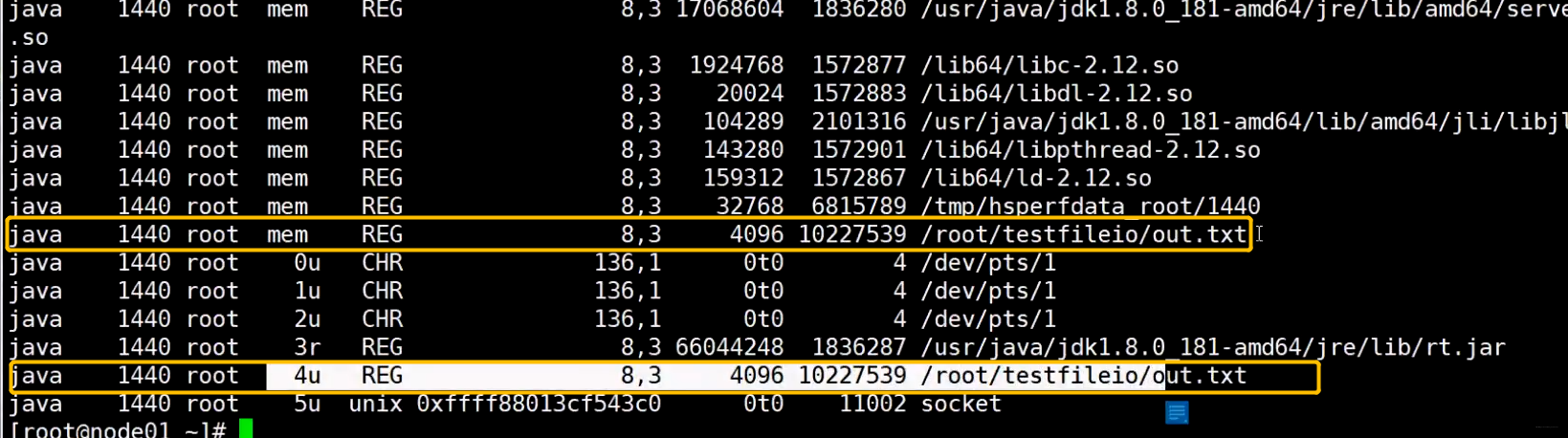Click the size value 20024
The height and width of the screenshot is (438, 1568).
750,94
